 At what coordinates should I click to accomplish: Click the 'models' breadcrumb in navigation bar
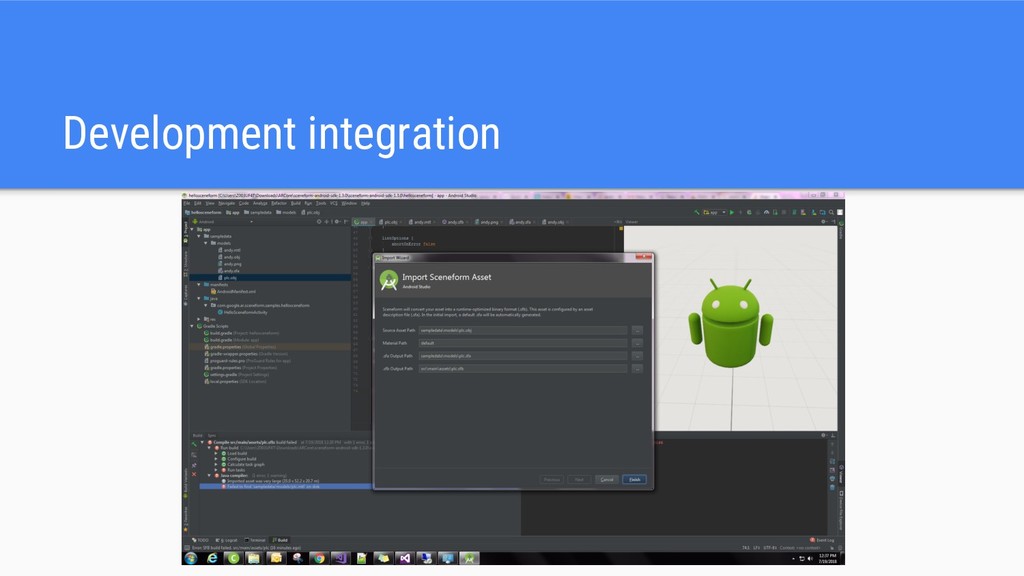pos(286,212)
